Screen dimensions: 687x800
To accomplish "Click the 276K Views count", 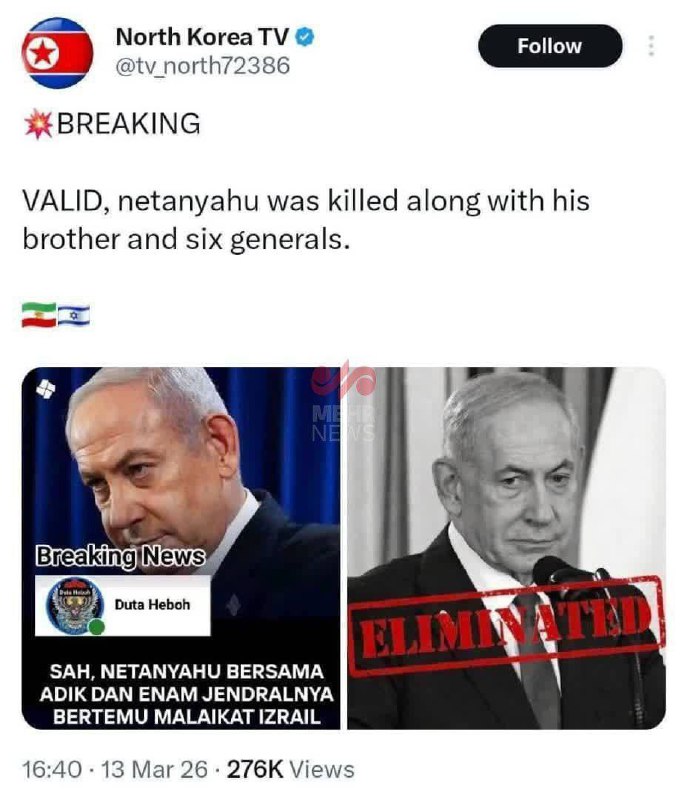I will click(291, 769).
